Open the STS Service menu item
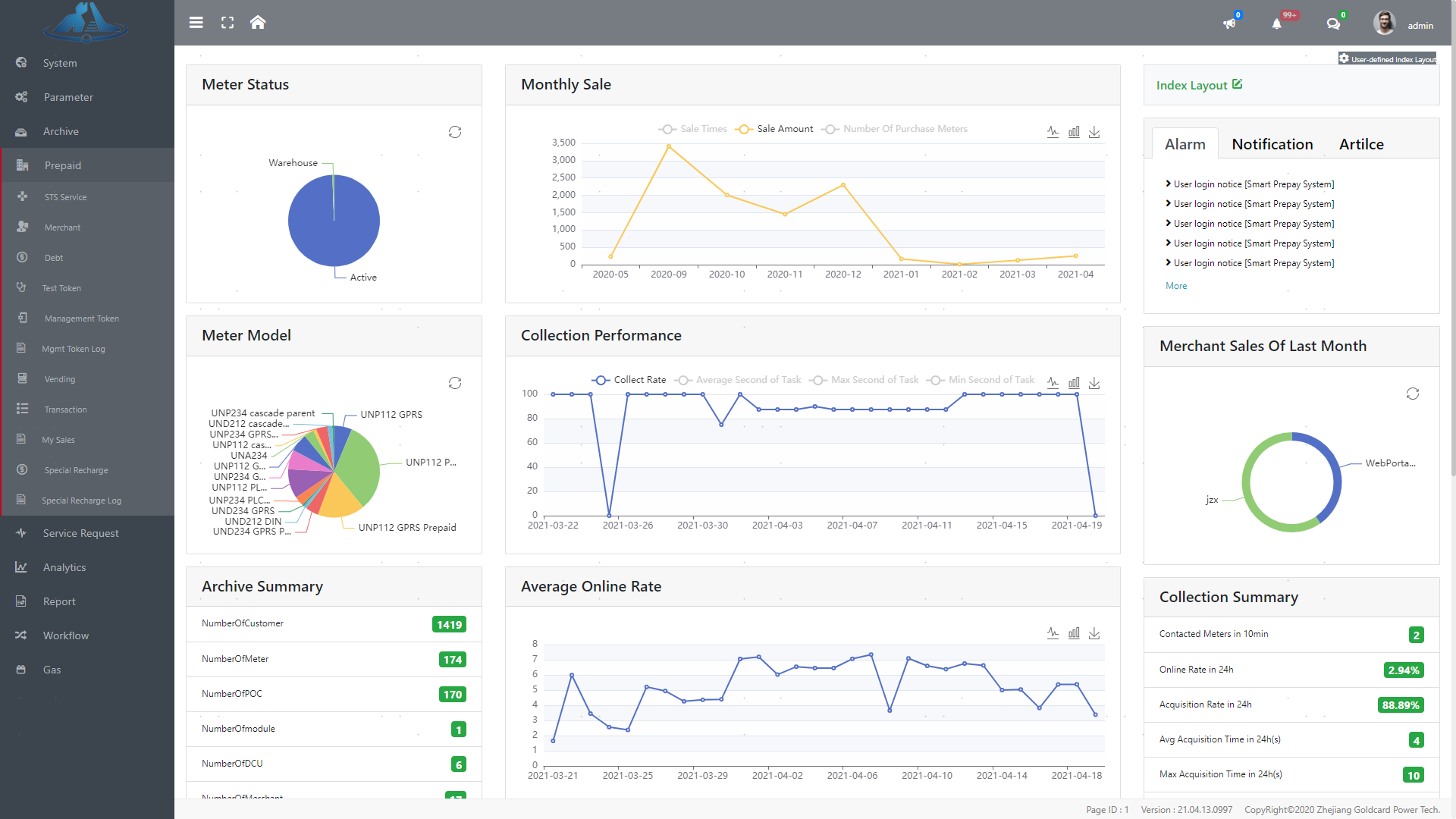This screenshot has height=819, width=1456. [x=65, y=197]
